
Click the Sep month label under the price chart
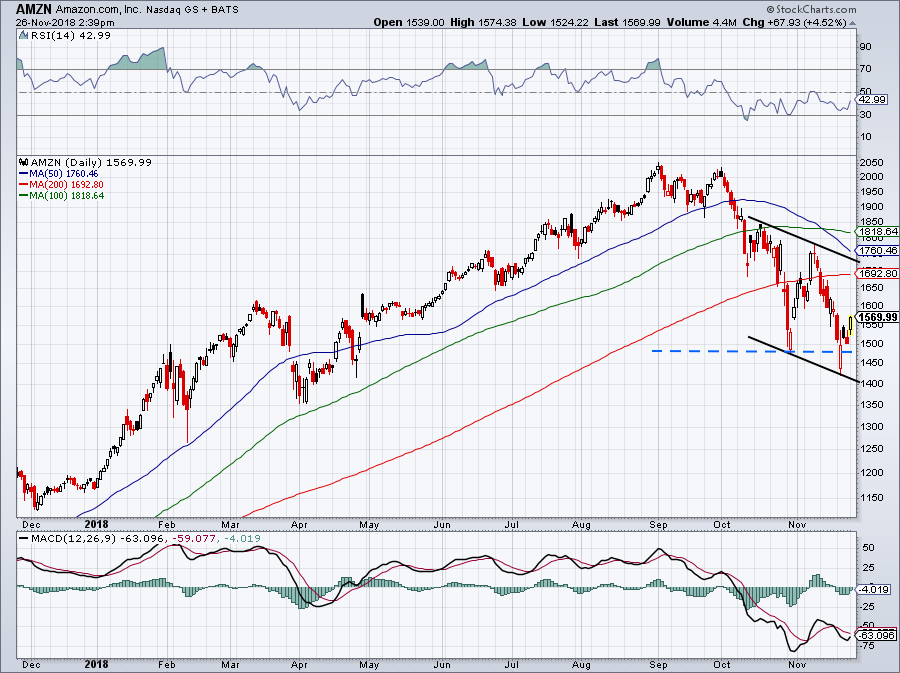(x=658, y=524)
